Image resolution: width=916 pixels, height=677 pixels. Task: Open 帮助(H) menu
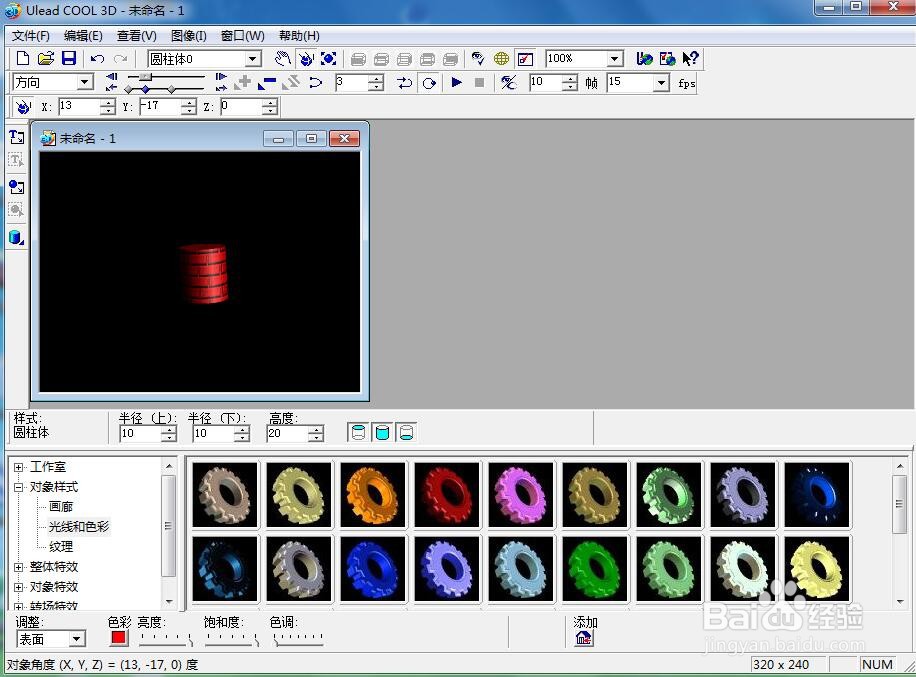(x=299, y=36)
